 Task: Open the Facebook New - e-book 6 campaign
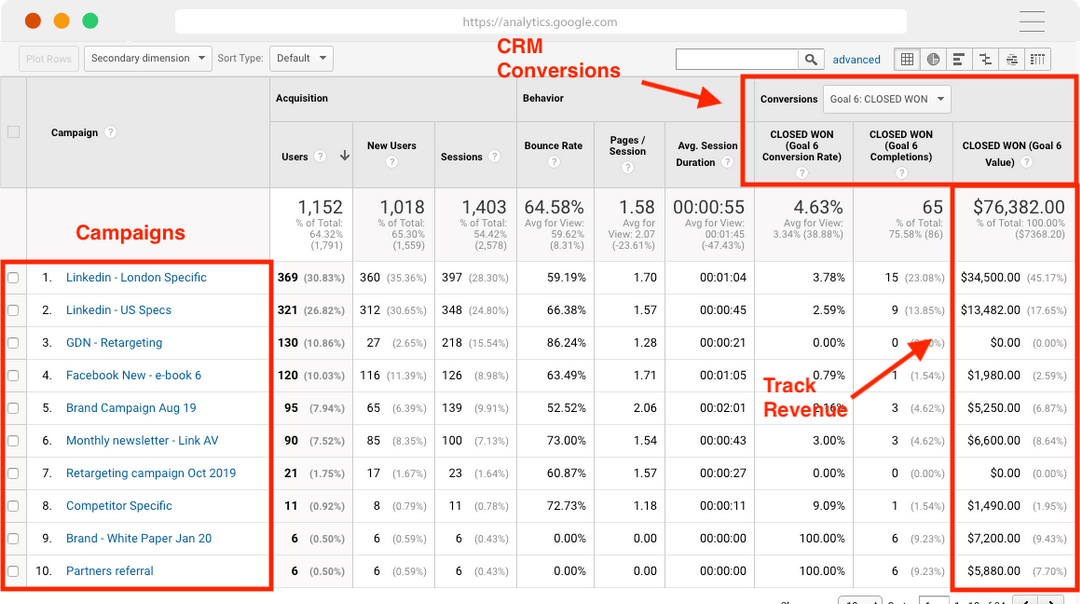134,375
